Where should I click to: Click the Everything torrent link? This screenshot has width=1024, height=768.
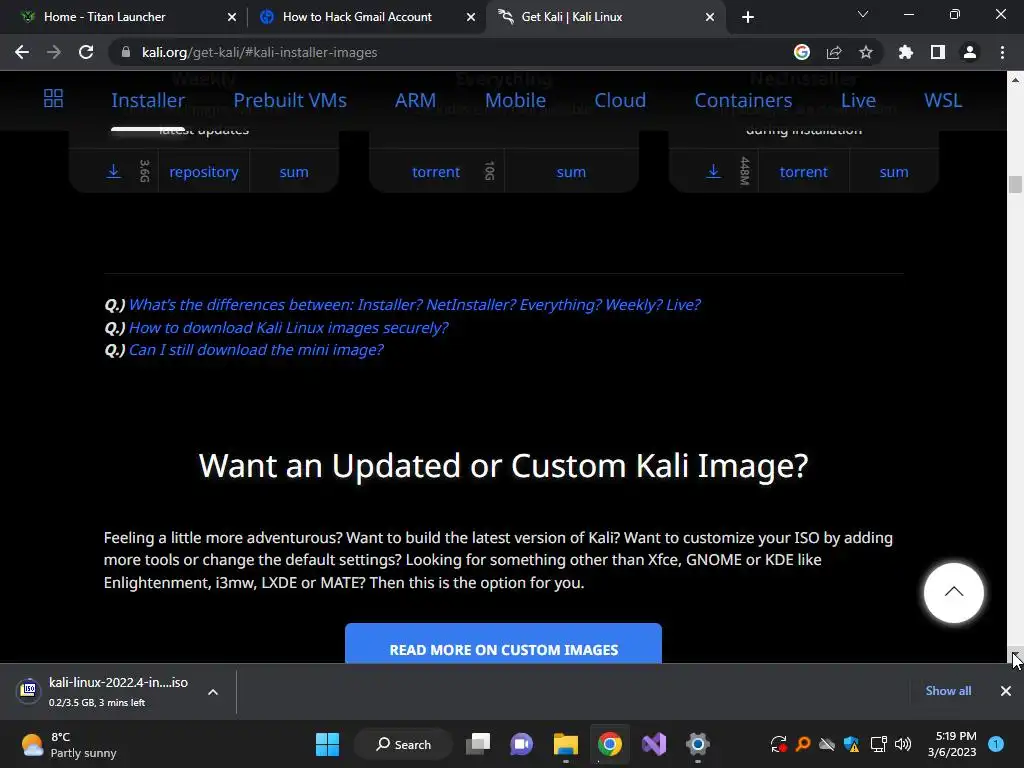pyautogui.click(x=436, y=172)
